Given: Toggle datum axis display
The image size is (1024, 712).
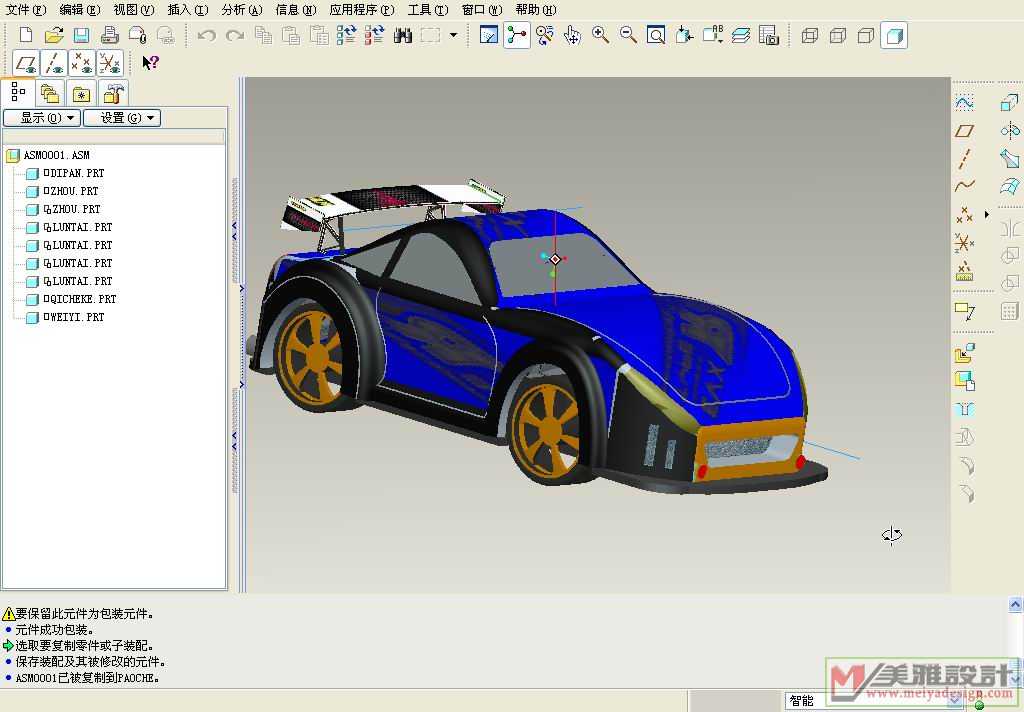Looking at the screenshot, I should point(55,63).
